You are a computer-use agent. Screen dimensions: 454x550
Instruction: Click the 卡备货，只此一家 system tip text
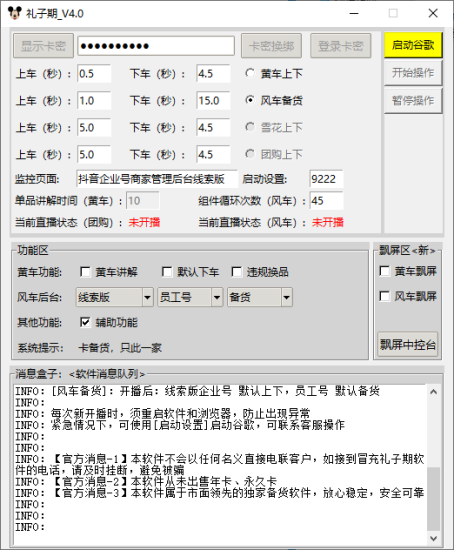pos(120,348)
